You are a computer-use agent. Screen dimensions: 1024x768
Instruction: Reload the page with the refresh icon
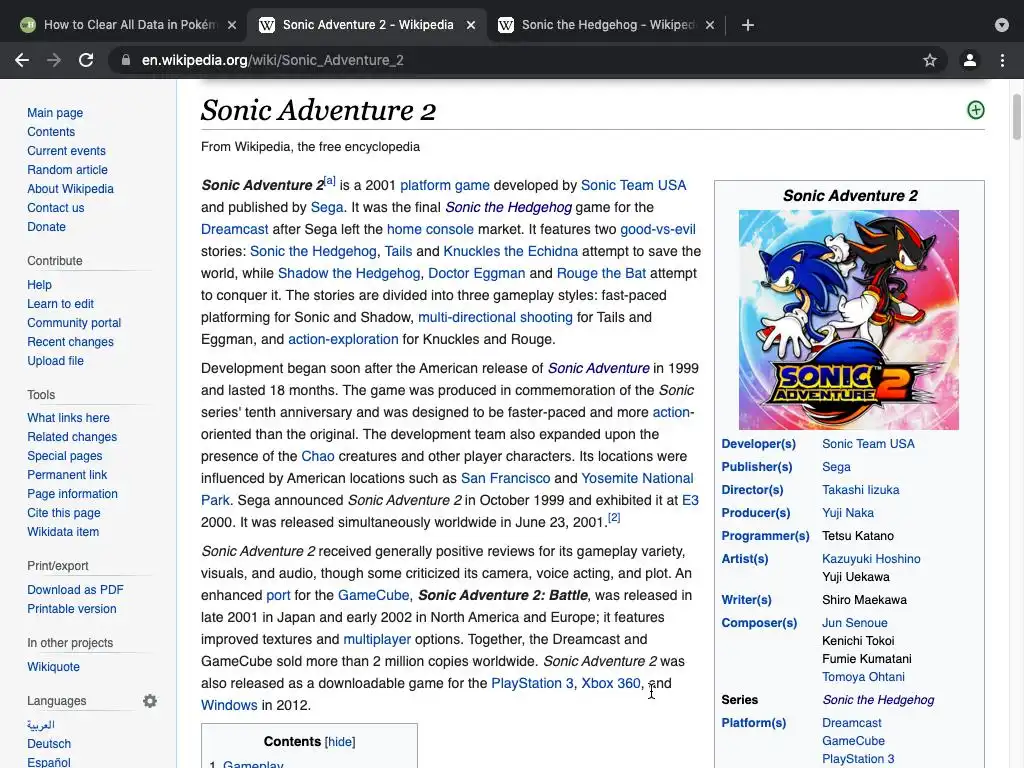tap(86, 60)
